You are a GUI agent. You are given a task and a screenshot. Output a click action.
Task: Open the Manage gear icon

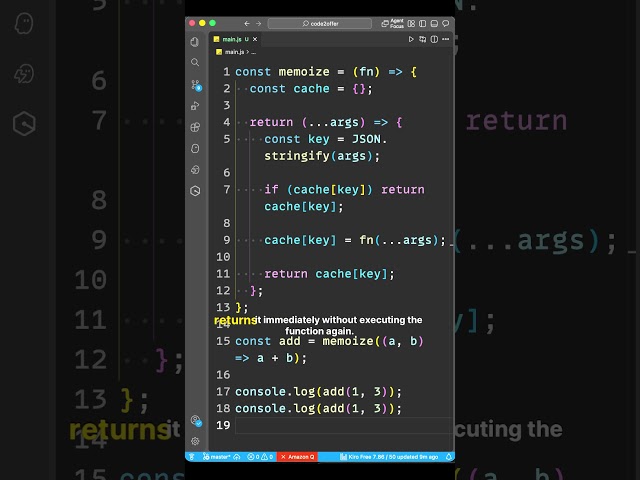pyautogui.click(x=195, y=441)
